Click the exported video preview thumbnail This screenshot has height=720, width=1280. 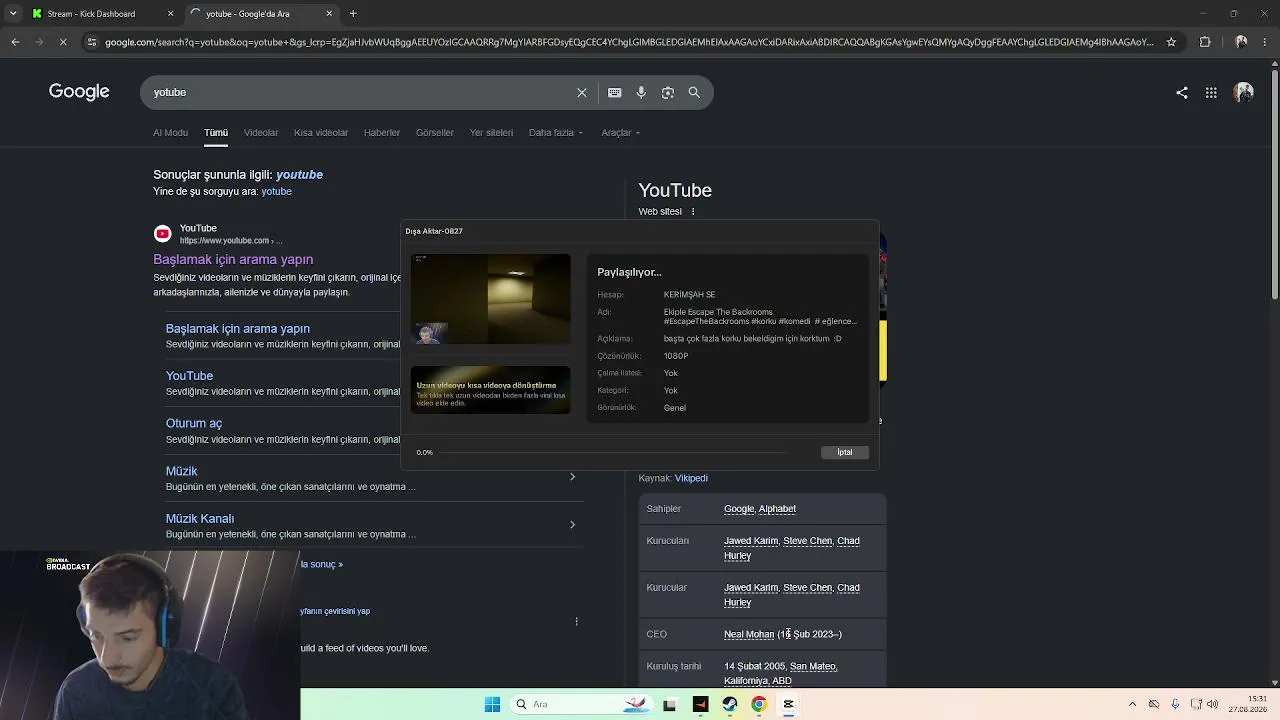(490, 299)
